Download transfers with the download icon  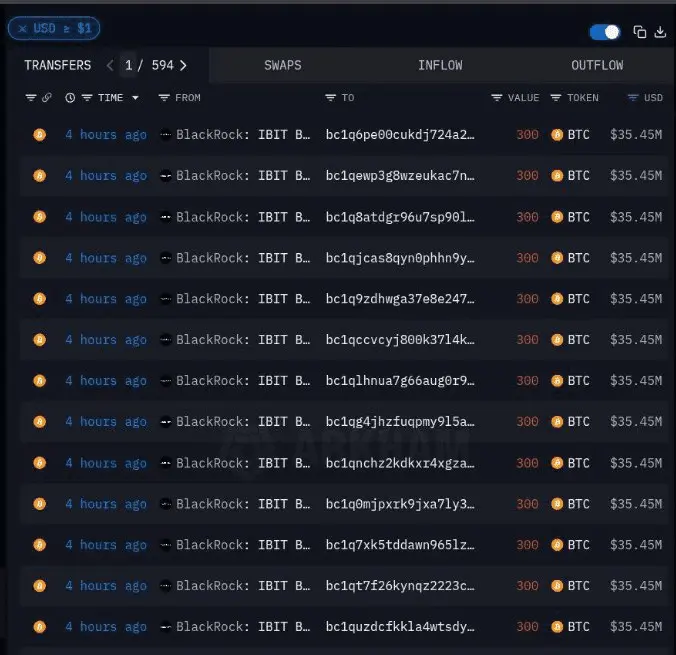click(660, 32)
